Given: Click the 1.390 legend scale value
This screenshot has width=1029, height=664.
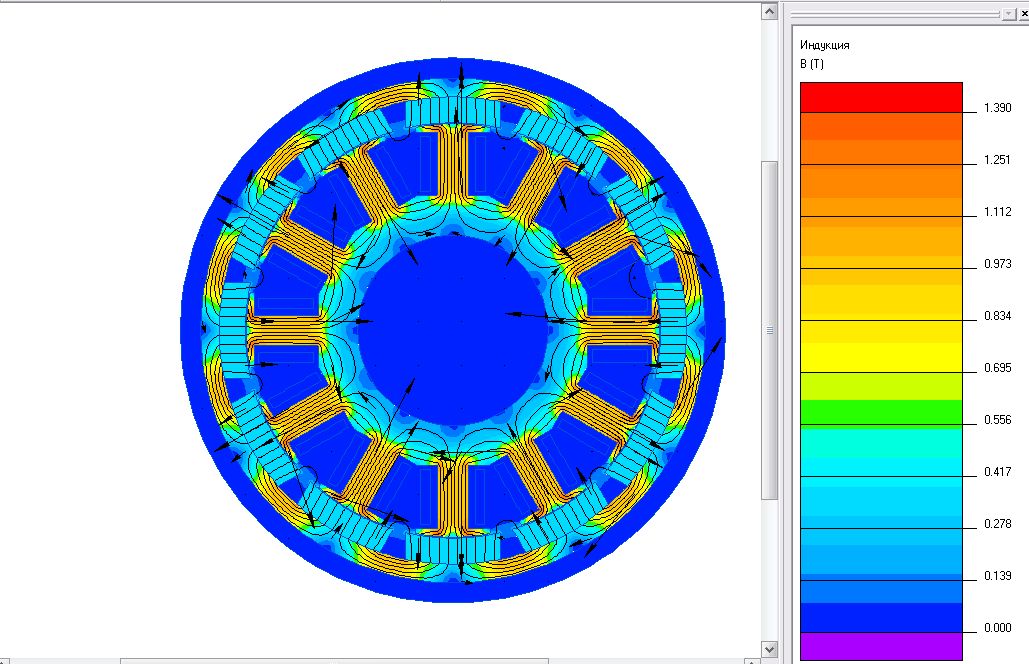Looking at the screenshot, I should click(999, 108).
